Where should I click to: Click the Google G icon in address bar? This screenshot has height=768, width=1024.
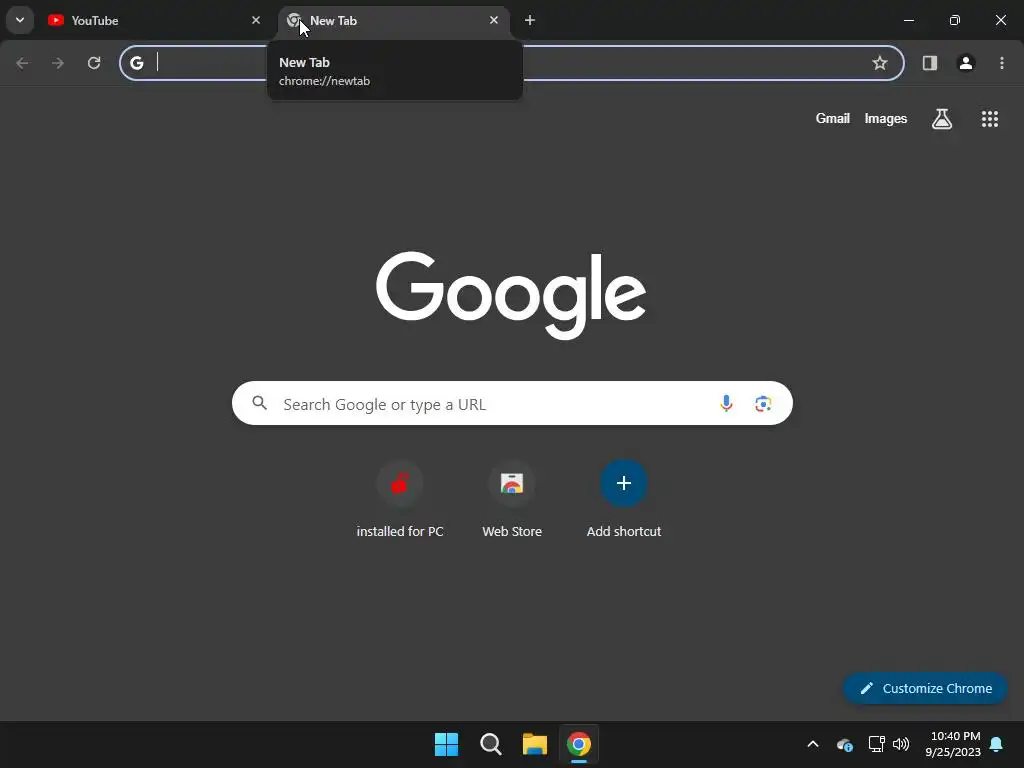(136, 63)
